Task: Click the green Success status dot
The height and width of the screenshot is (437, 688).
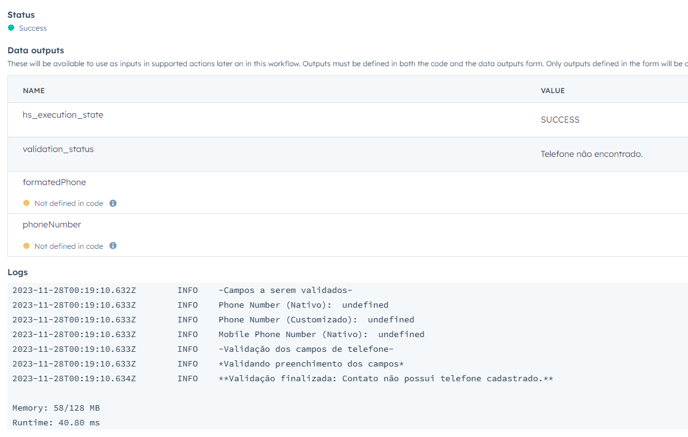Action: coord(11,28)
